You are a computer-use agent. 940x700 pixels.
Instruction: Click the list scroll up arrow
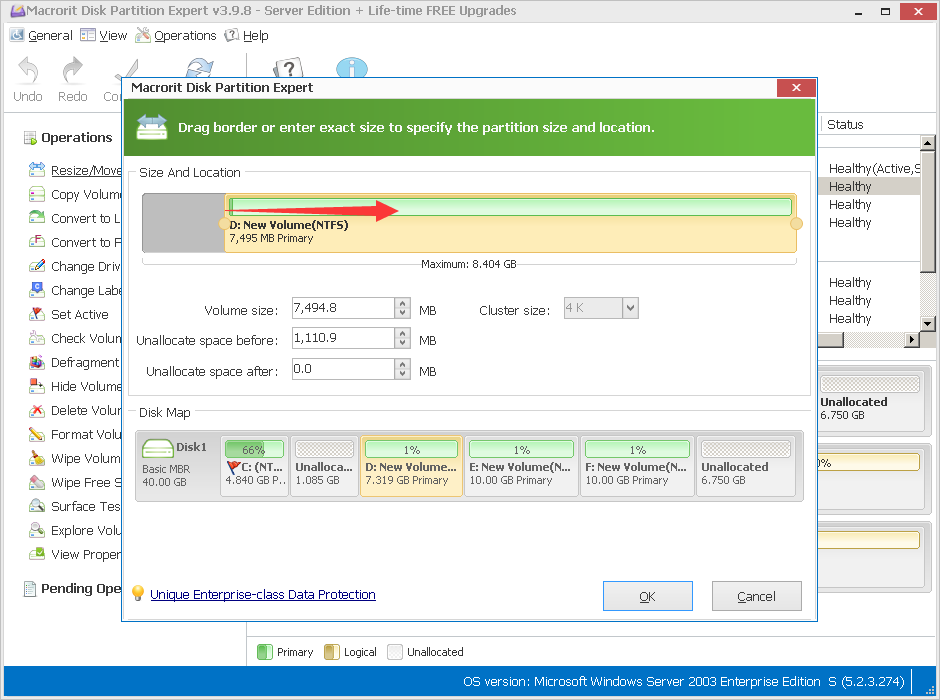(x=927, y=143)
